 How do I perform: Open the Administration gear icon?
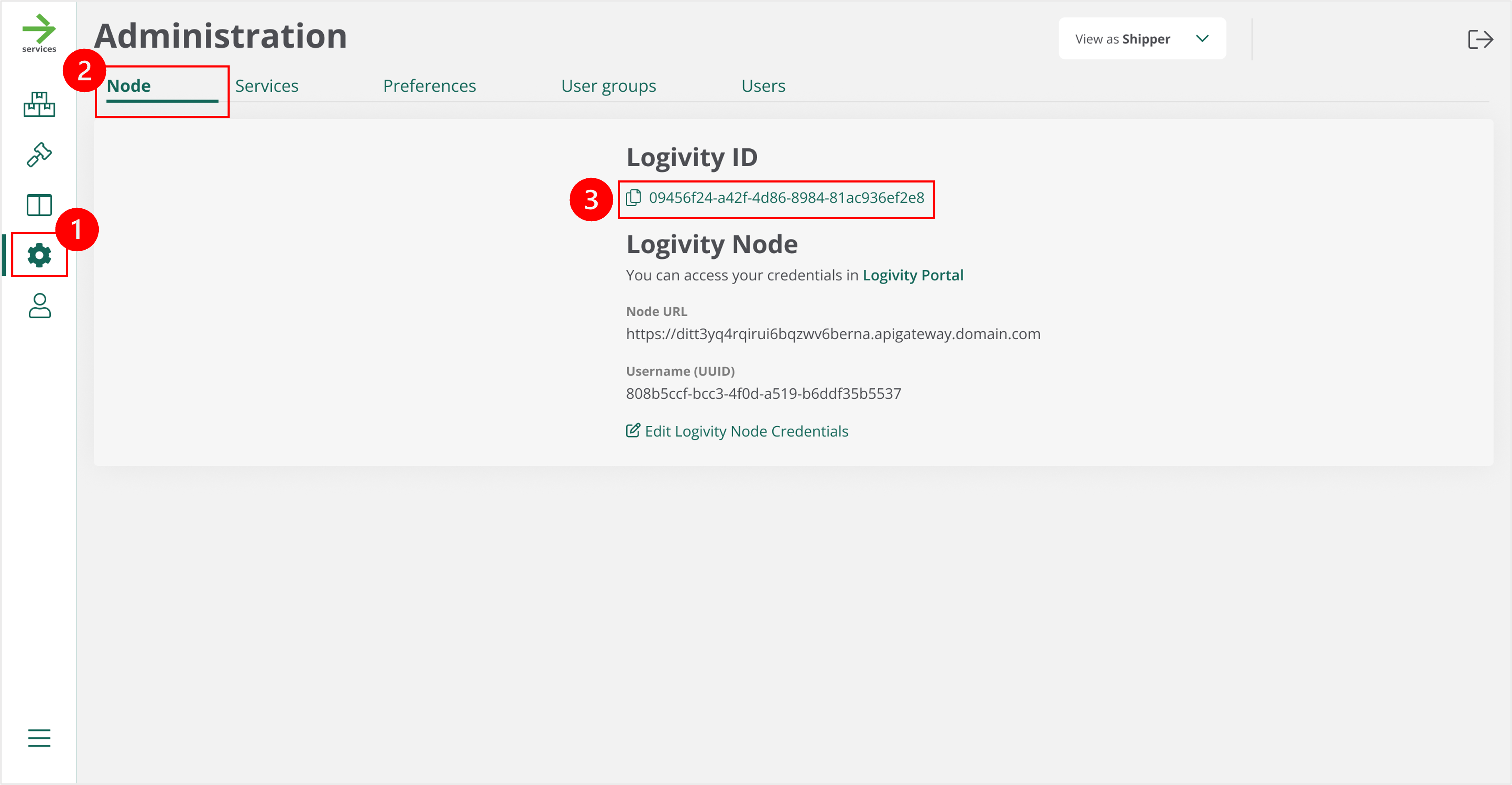(x=39, y=256)
